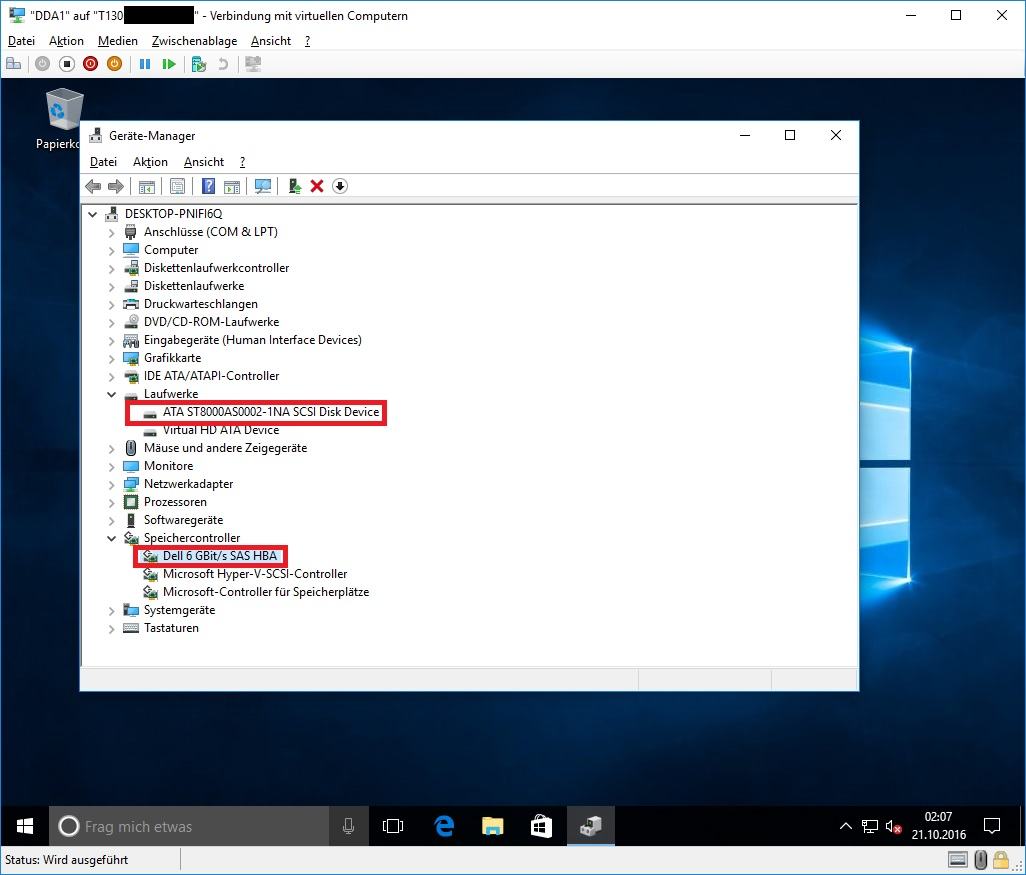Screen dimensions: 1026x875
Task: Select Dell 6 GBit/s SAS HBA
Action: [x=220, y=556]
